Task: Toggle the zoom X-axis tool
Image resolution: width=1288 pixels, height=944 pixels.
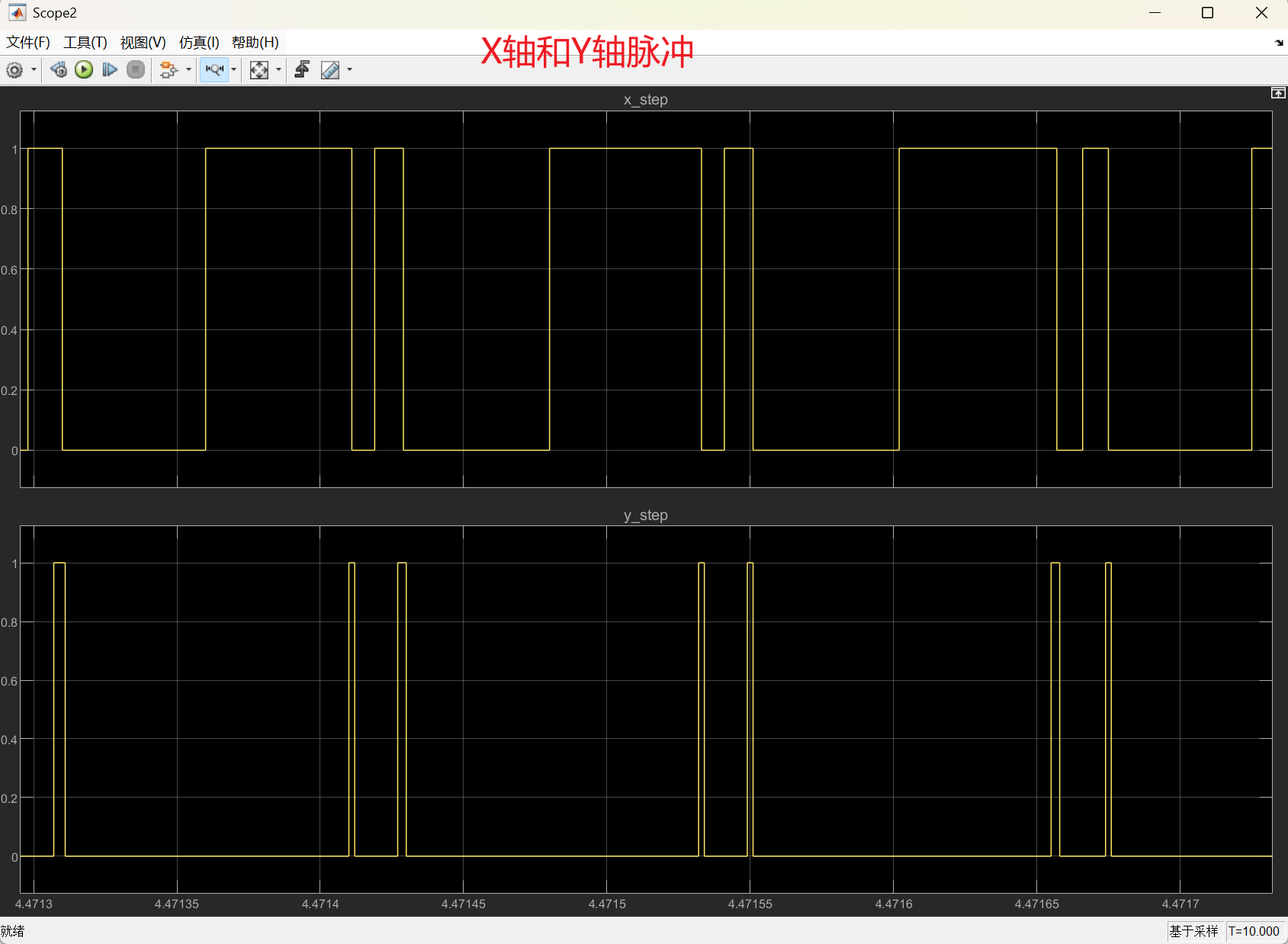Action: coord(214,70)
